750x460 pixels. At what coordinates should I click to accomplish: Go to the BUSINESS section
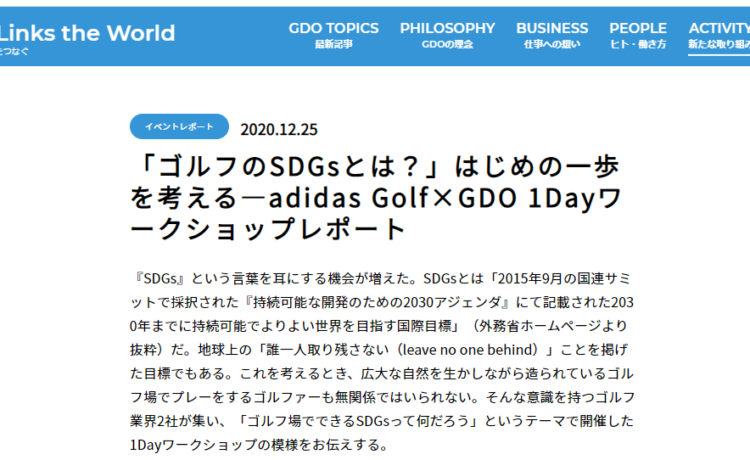[552, 28]
